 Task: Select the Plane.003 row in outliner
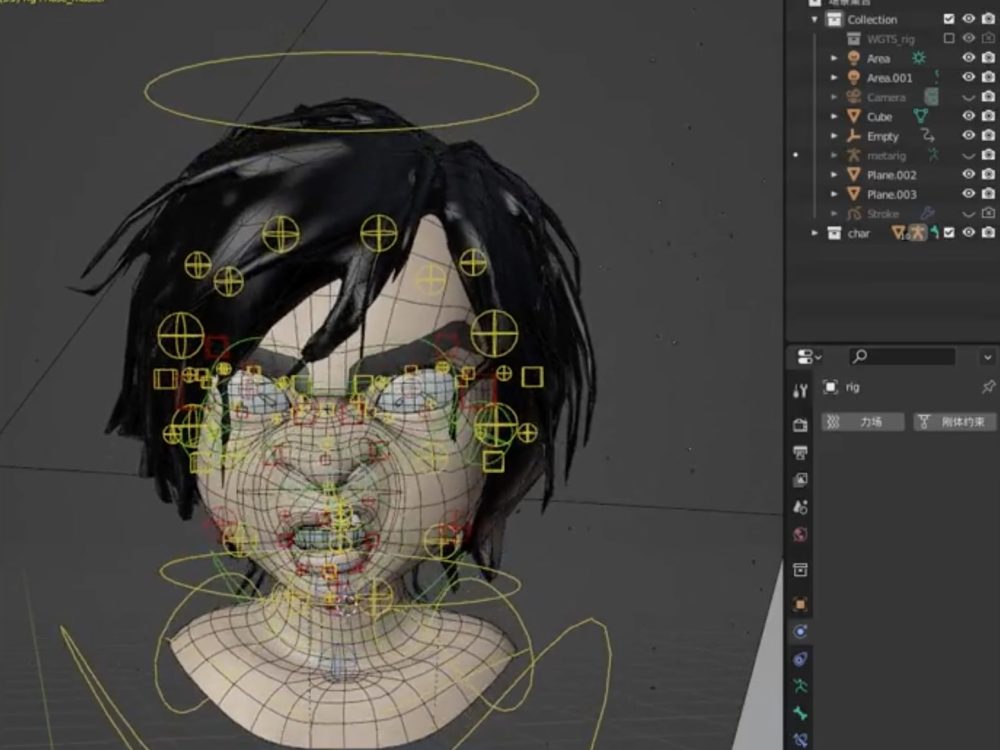click(x=891, y=194)
